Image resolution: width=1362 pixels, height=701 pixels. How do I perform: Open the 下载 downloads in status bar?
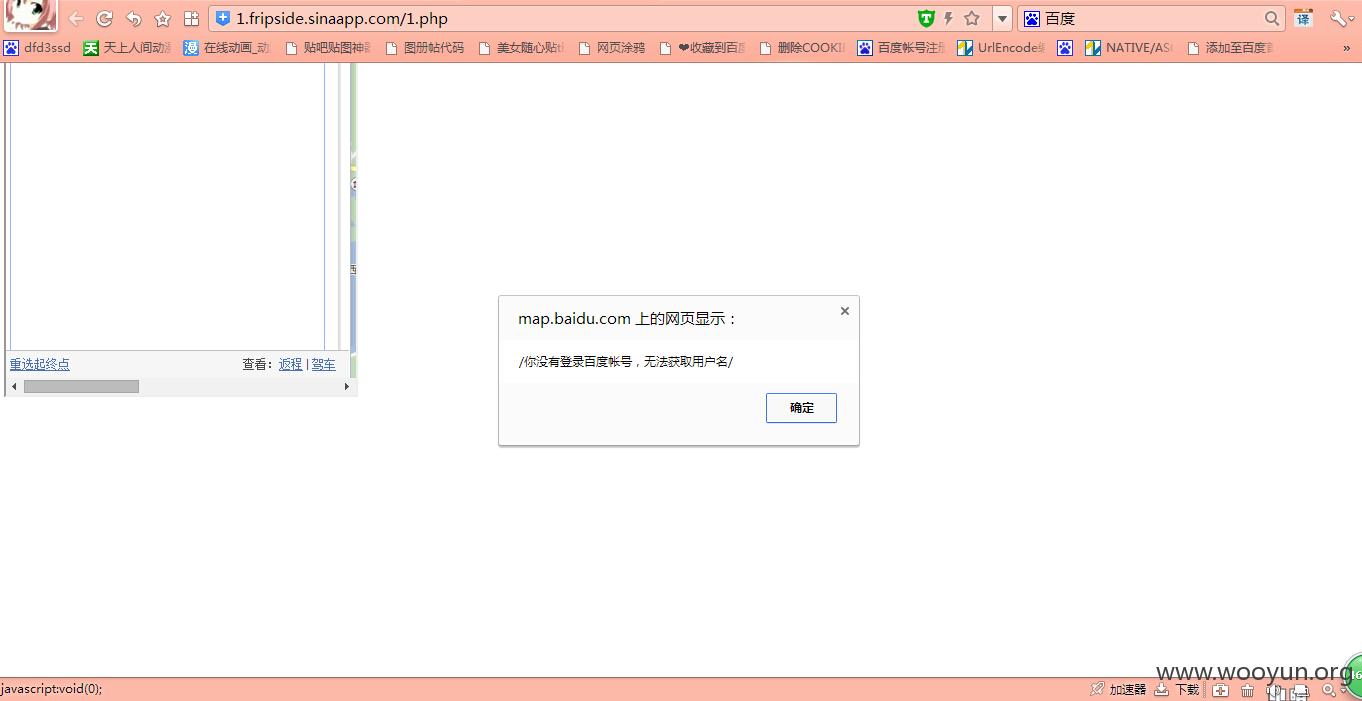[1177, 689]
